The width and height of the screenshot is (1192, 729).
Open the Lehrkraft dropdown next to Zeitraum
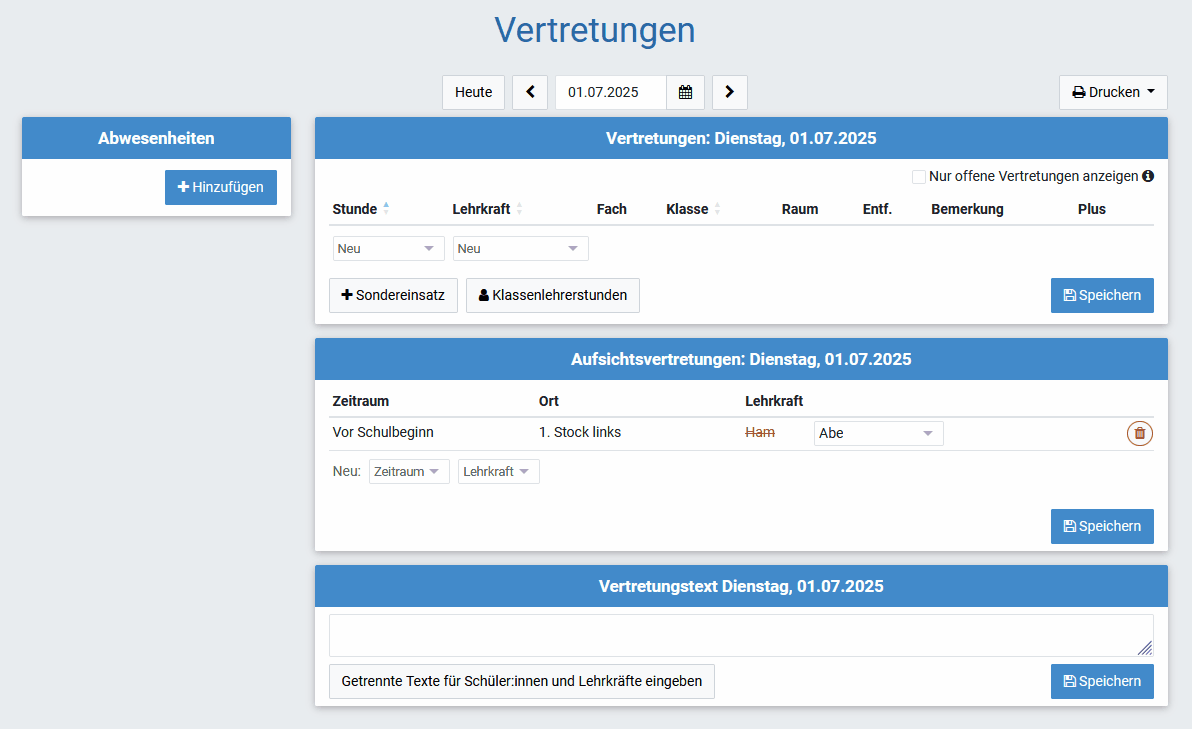pyautogui.click(x=498, y=471)
